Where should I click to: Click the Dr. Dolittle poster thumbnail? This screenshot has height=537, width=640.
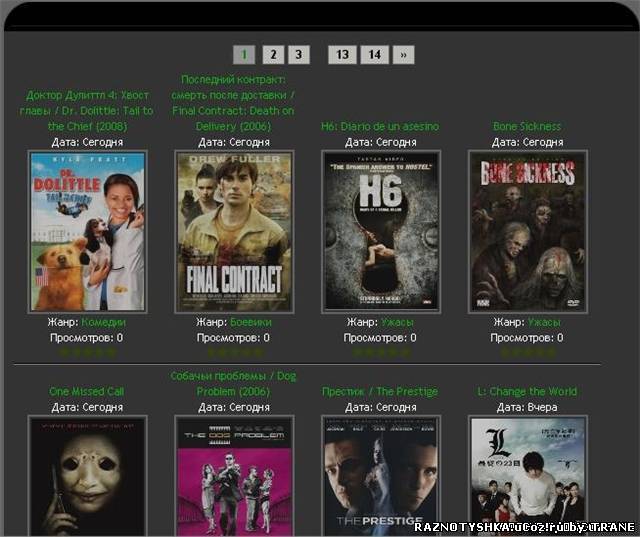coord(87,231)
